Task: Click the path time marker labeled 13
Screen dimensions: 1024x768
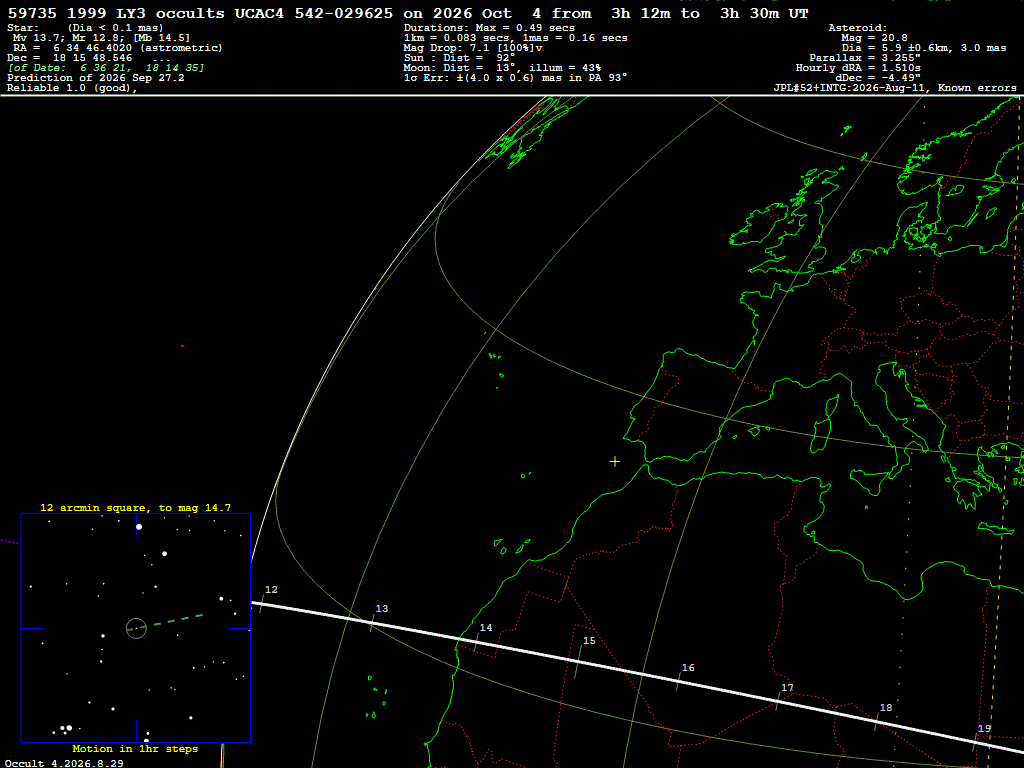Action: pyautogui.click(x=372, y=622)
